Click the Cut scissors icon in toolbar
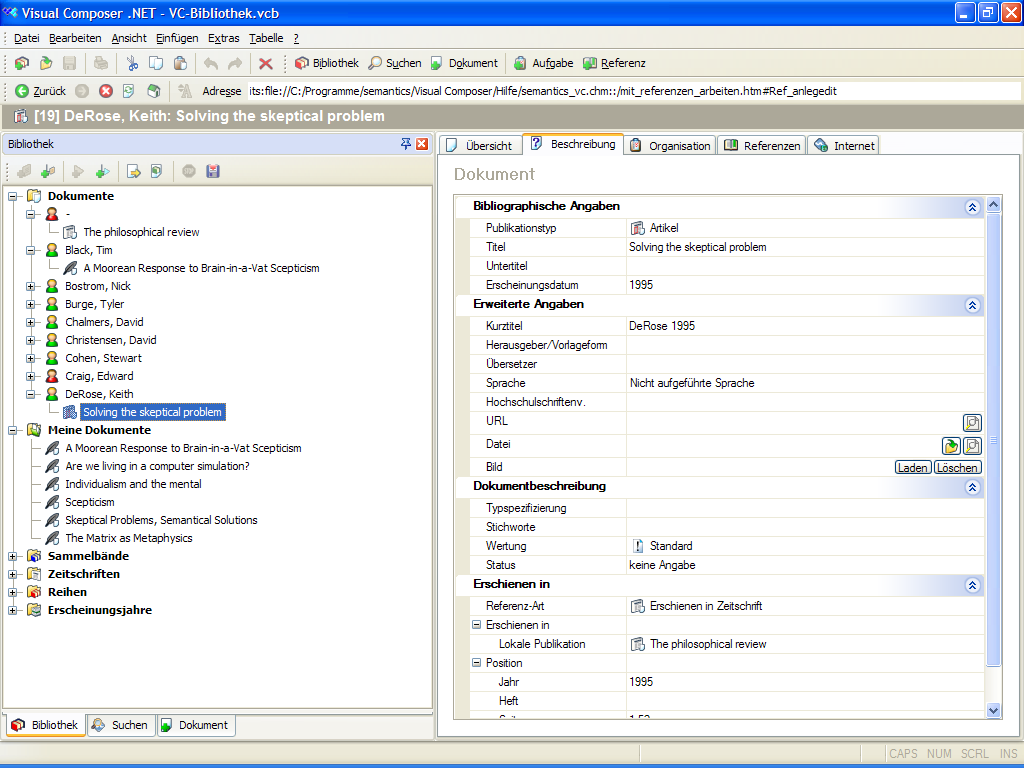Screen dimensions: 1024x768 point(132,63)
